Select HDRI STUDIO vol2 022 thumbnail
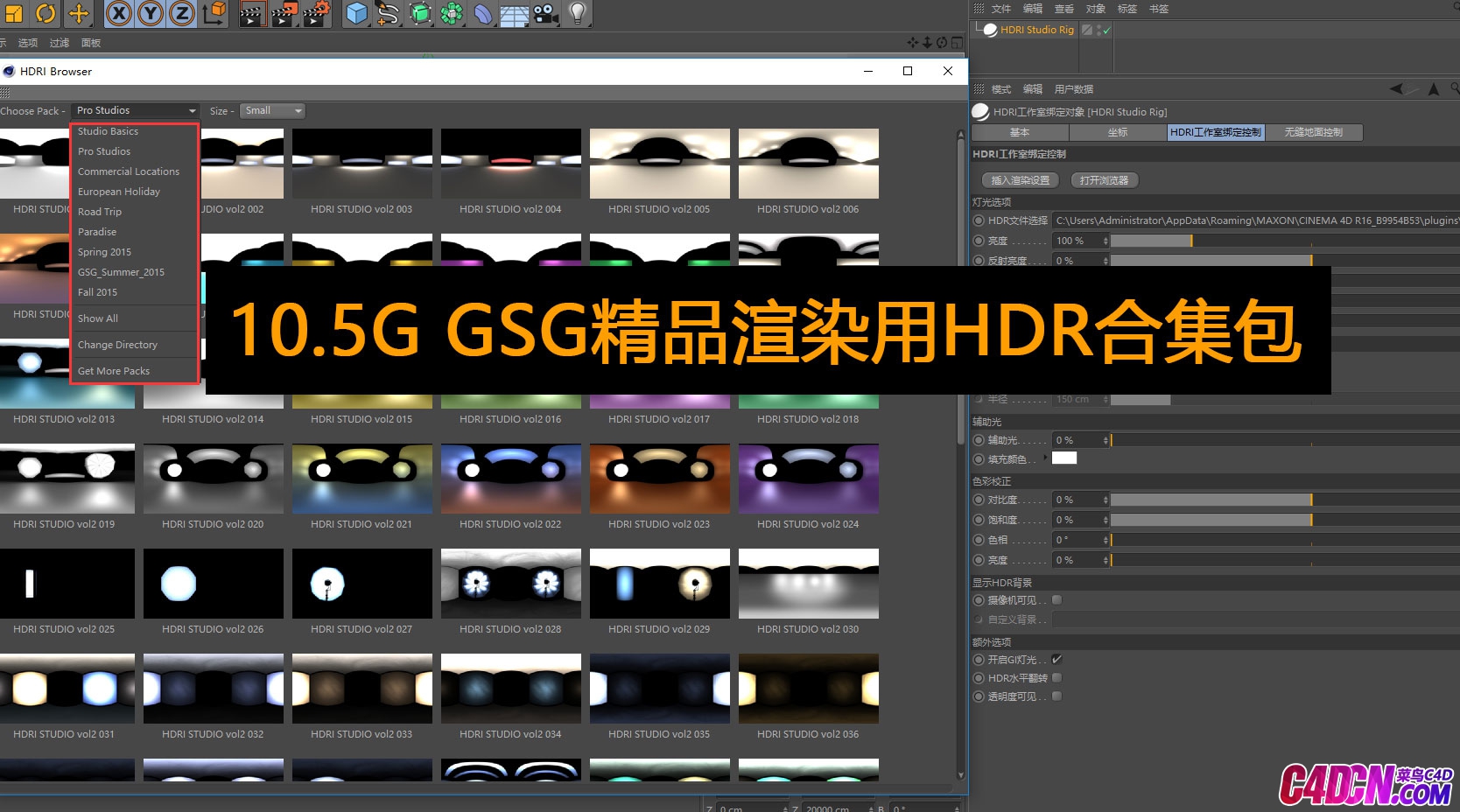Image resolution: width=1460 pixels, height=812 pixels. [x=511, y=479]
